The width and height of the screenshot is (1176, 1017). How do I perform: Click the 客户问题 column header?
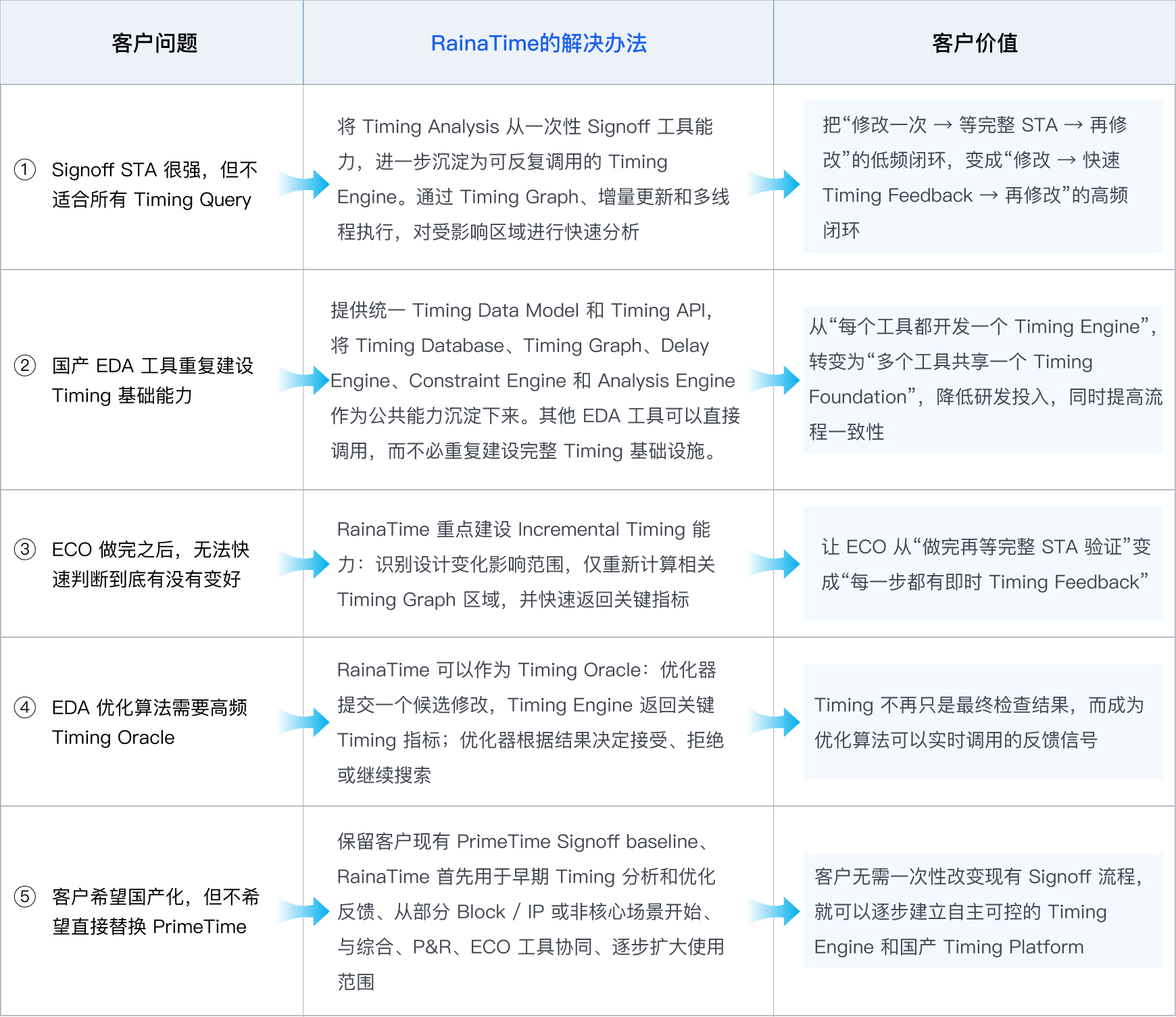(x=155, y=43)
